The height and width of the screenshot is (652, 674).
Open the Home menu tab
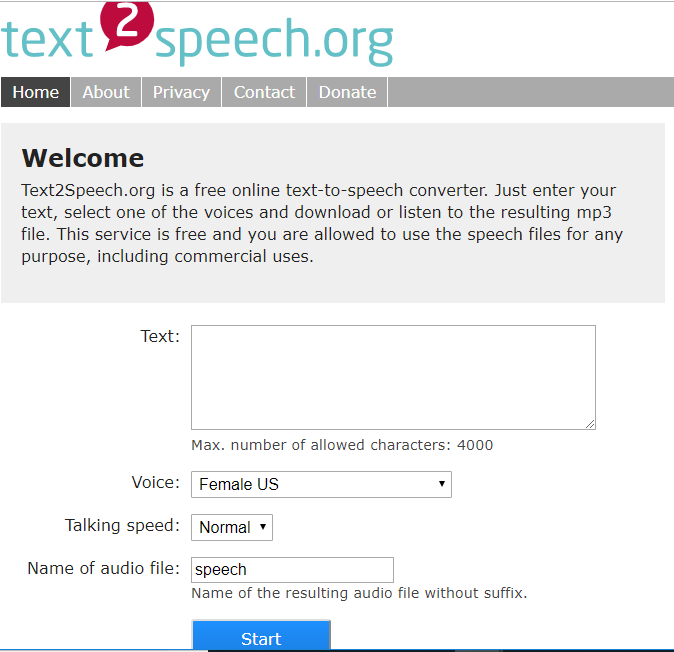pyautogui.click(x=35, y=92)
